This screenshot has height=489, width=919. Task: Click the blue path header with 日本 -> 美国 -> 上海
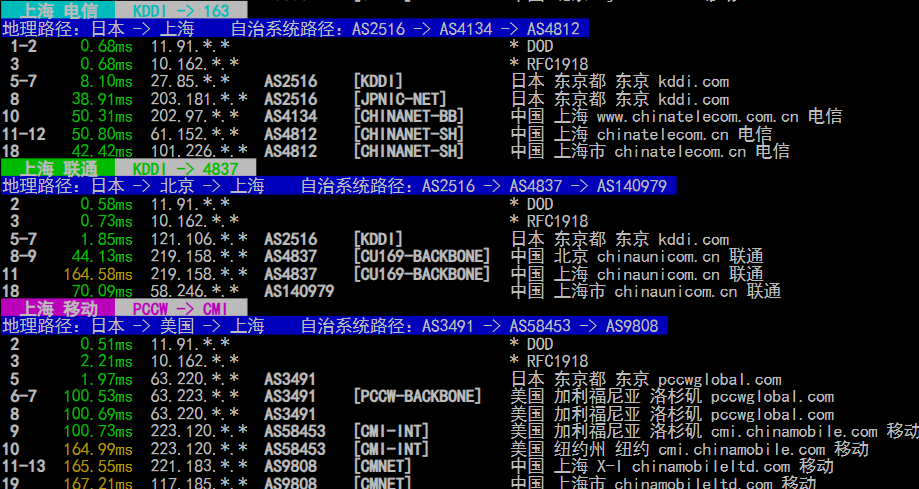coord(330,326)
